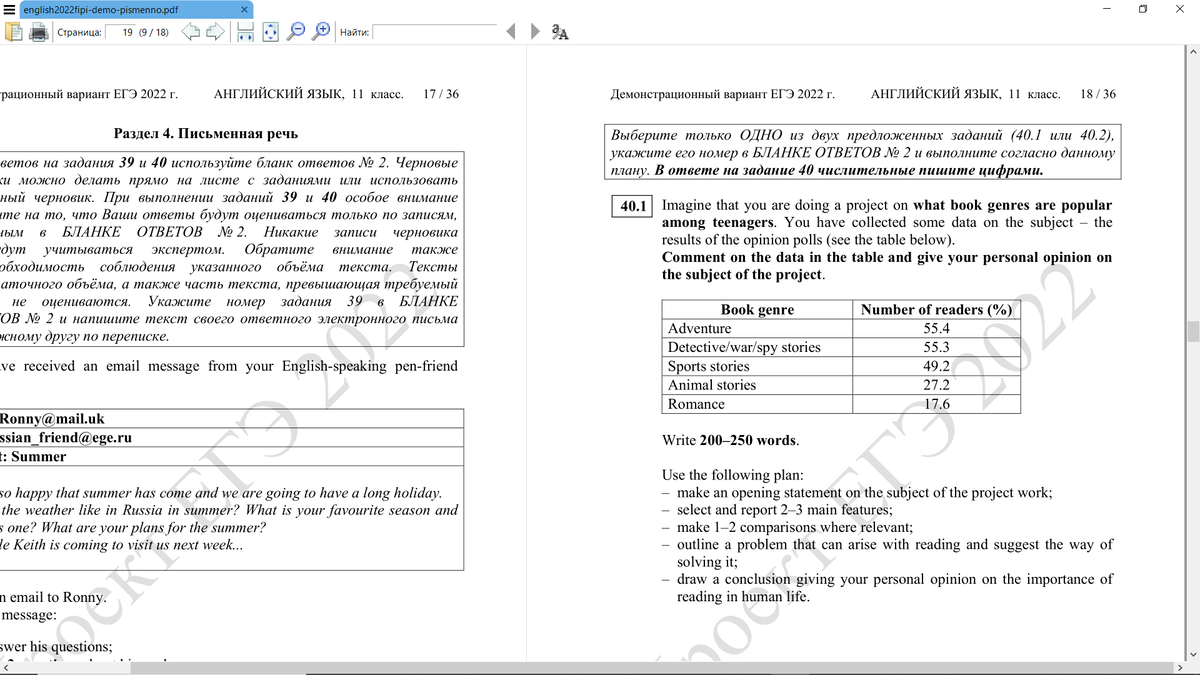
Task: Go to next page arrow
Action: point(215,32)
